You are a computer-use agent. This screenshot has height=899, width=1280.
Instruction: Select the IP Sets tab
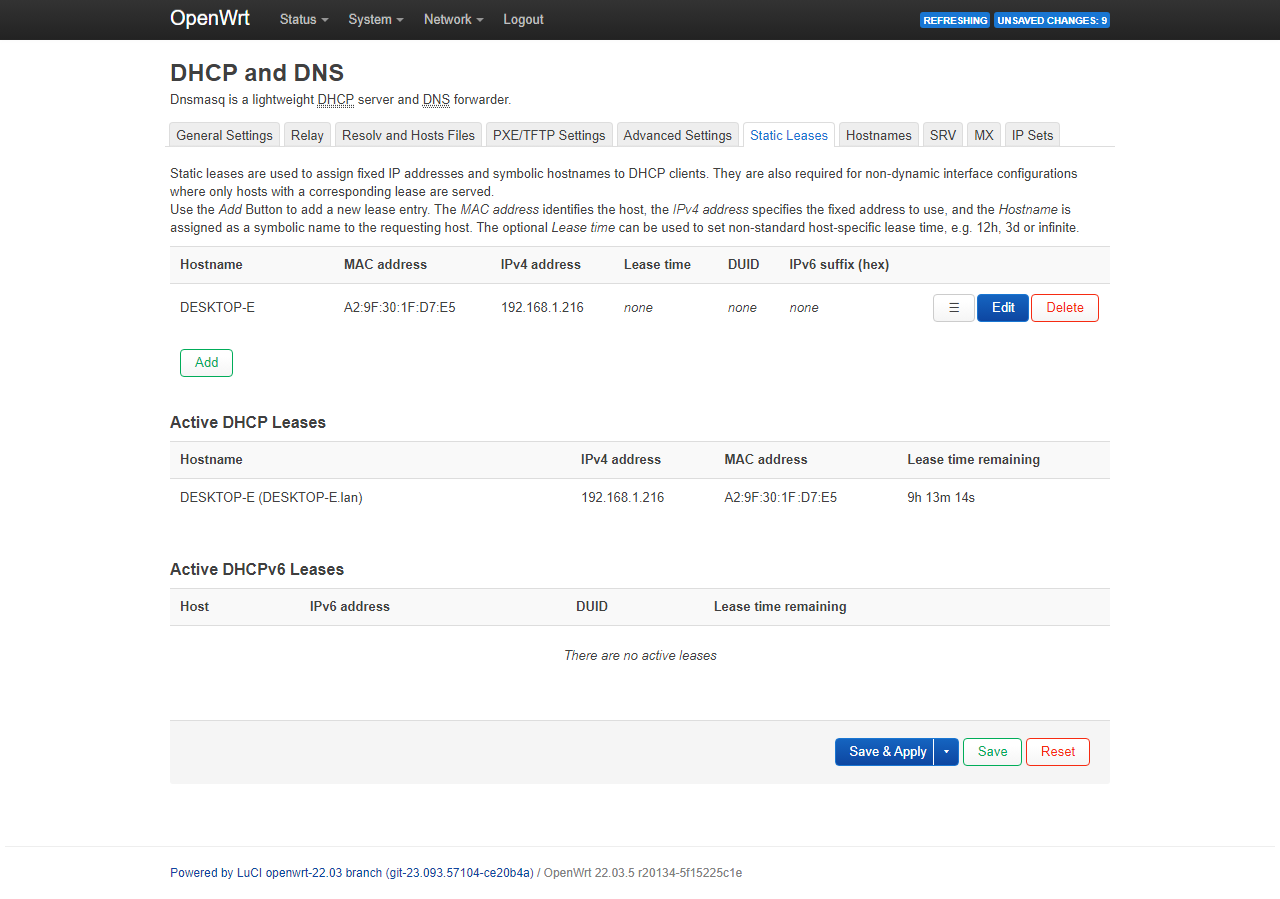coord(1032,135)
